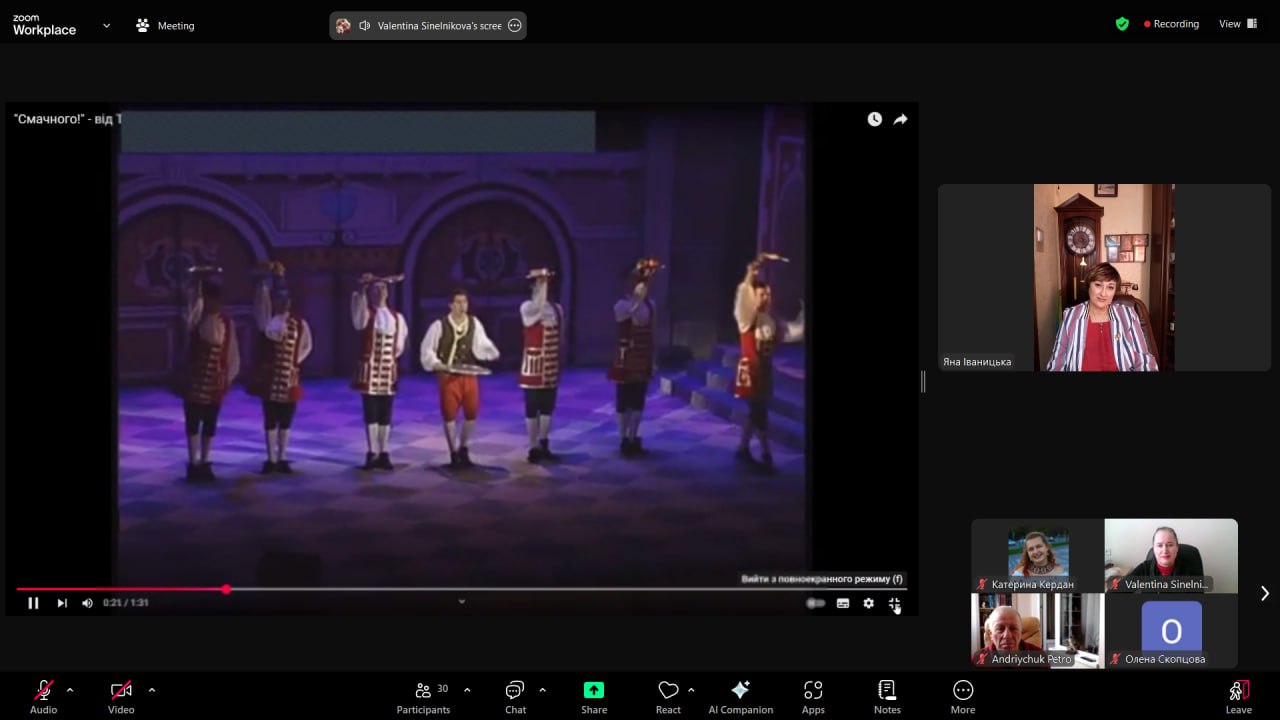Mute the video volume speaker icon
This screenshot has height=720, width=1280.
pyautogui.click(x=87, y=603)
